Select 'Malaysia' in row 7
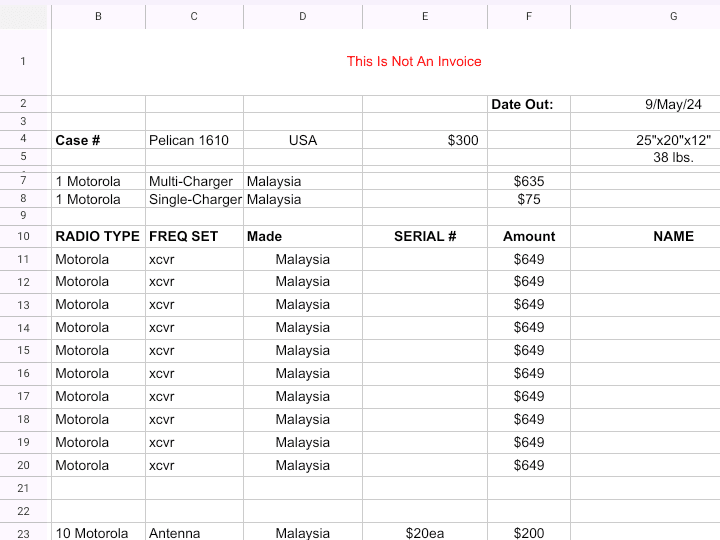 (303, 181)
